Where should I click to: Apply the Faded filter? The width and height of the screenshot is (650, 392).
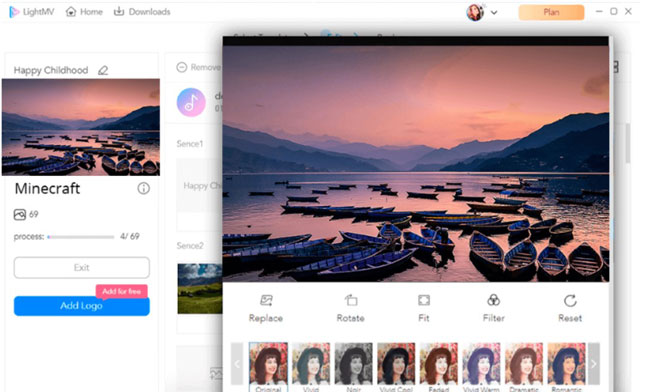(x=439, y=364)
